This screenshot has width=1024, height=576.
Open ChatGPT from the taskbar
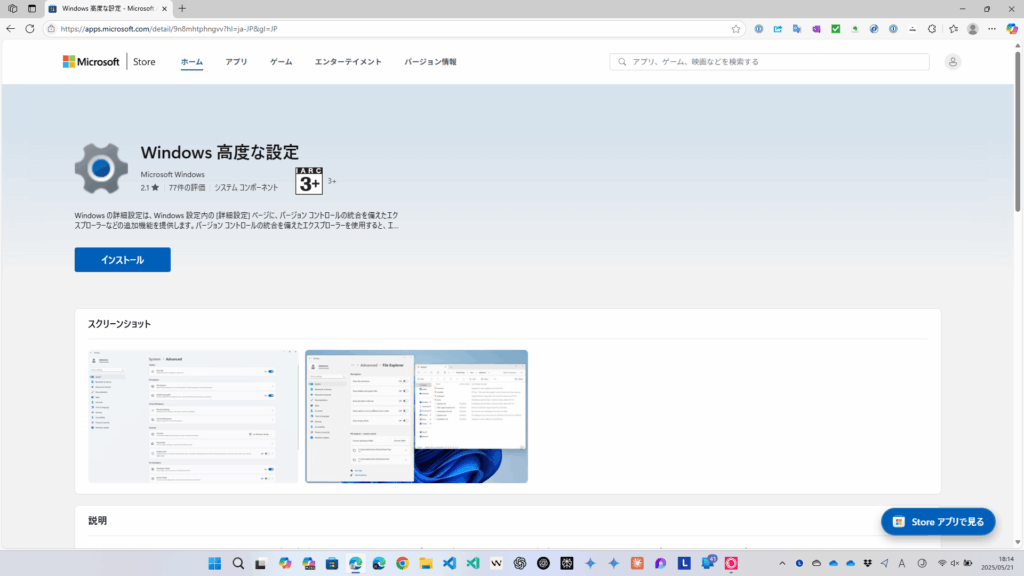point(520,563)
